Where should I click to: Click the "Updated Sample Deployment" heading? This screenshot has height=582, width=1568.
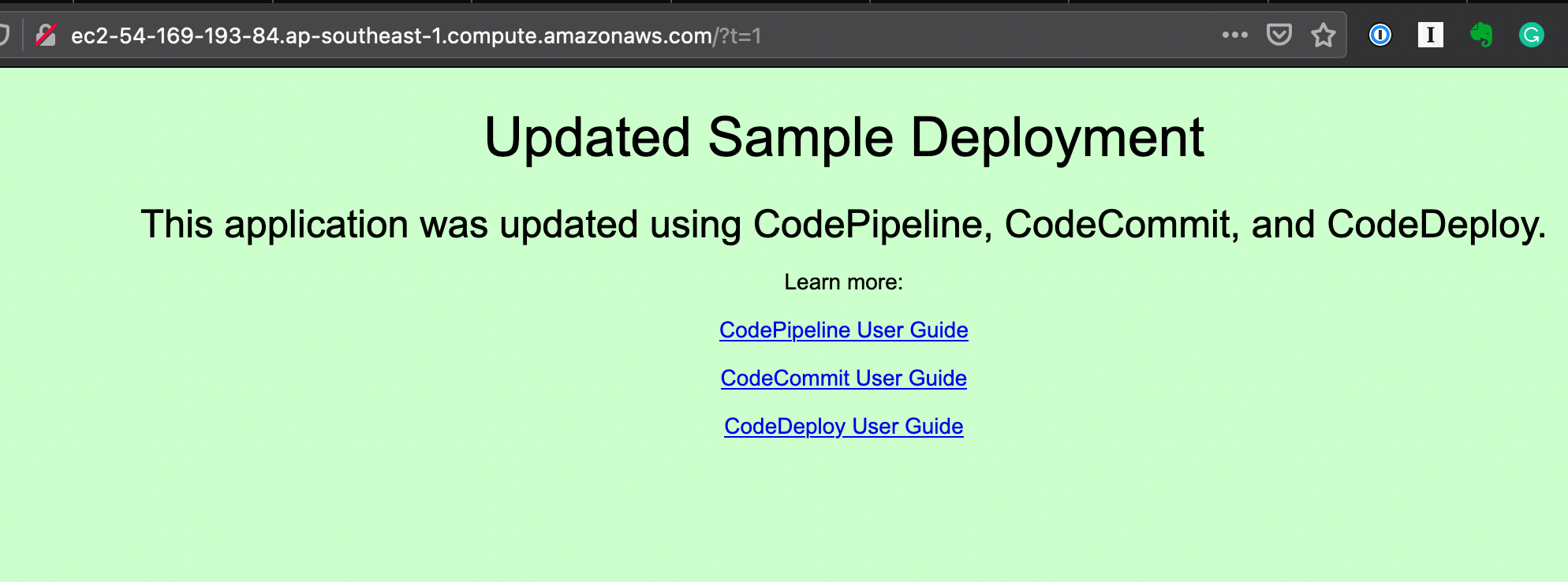[843, 137]
